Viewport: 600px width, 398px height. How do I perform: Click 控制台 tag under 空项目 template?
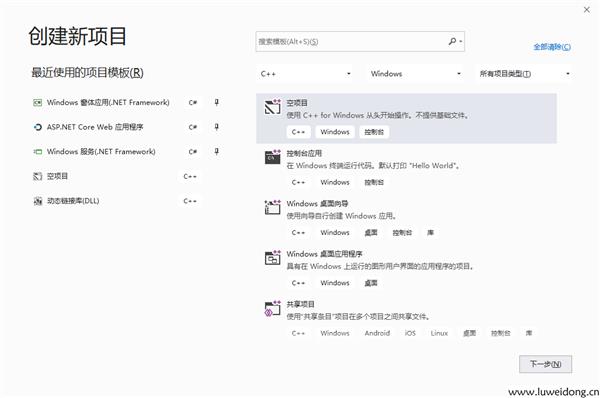[374, 132]
